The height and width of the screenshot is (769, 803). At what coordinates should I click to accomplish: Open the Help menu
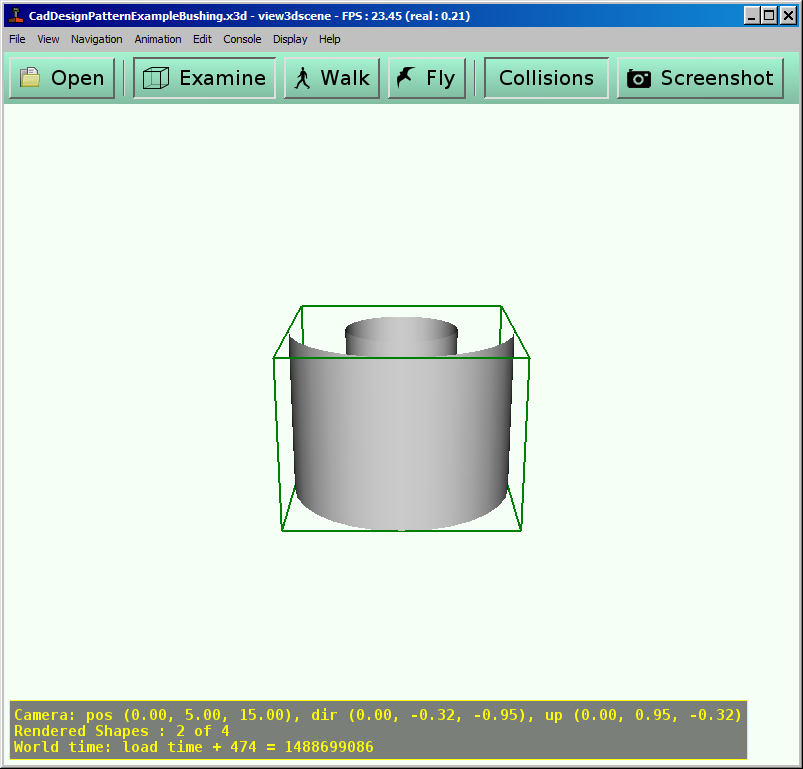click(330, 39)
